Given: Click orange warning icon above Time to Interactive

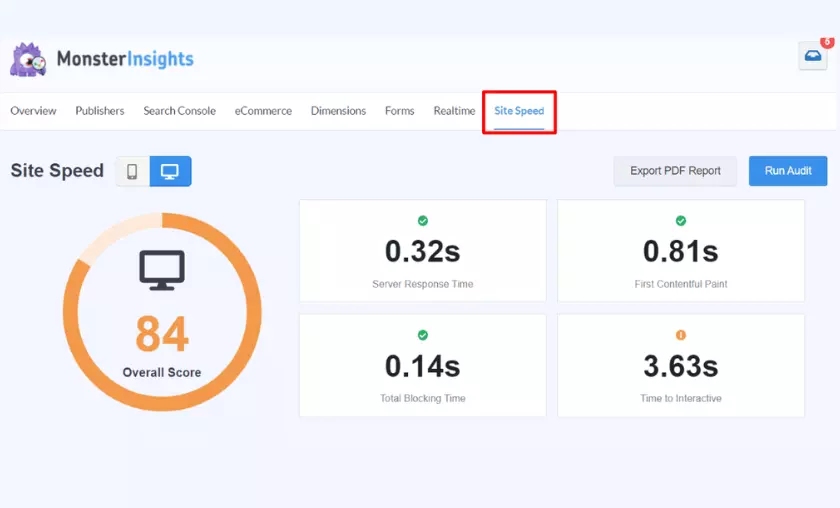Looking at the screenshot, I should click(681, 335).
